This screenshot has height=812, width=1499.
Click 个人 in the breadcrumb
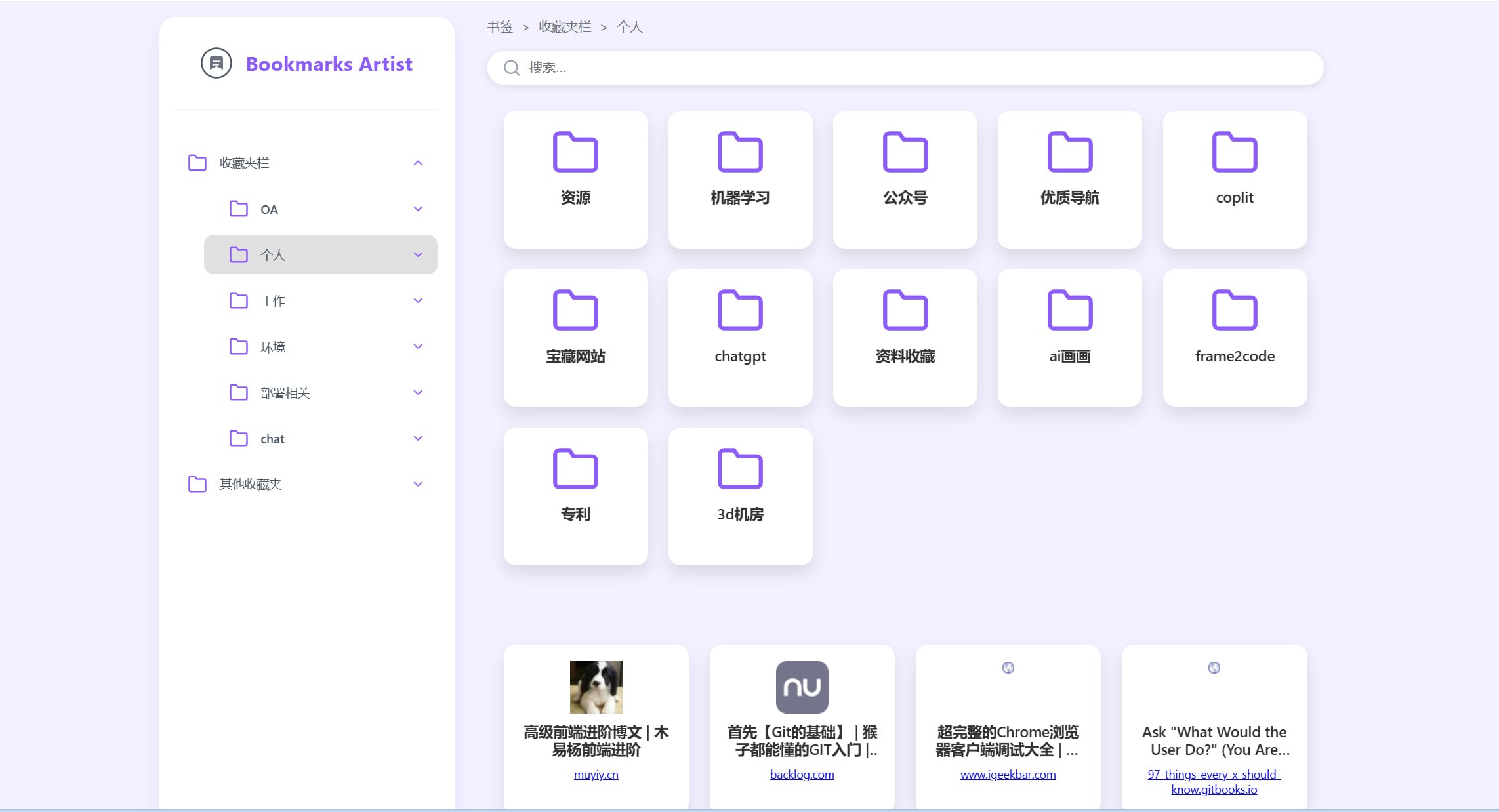630,27
